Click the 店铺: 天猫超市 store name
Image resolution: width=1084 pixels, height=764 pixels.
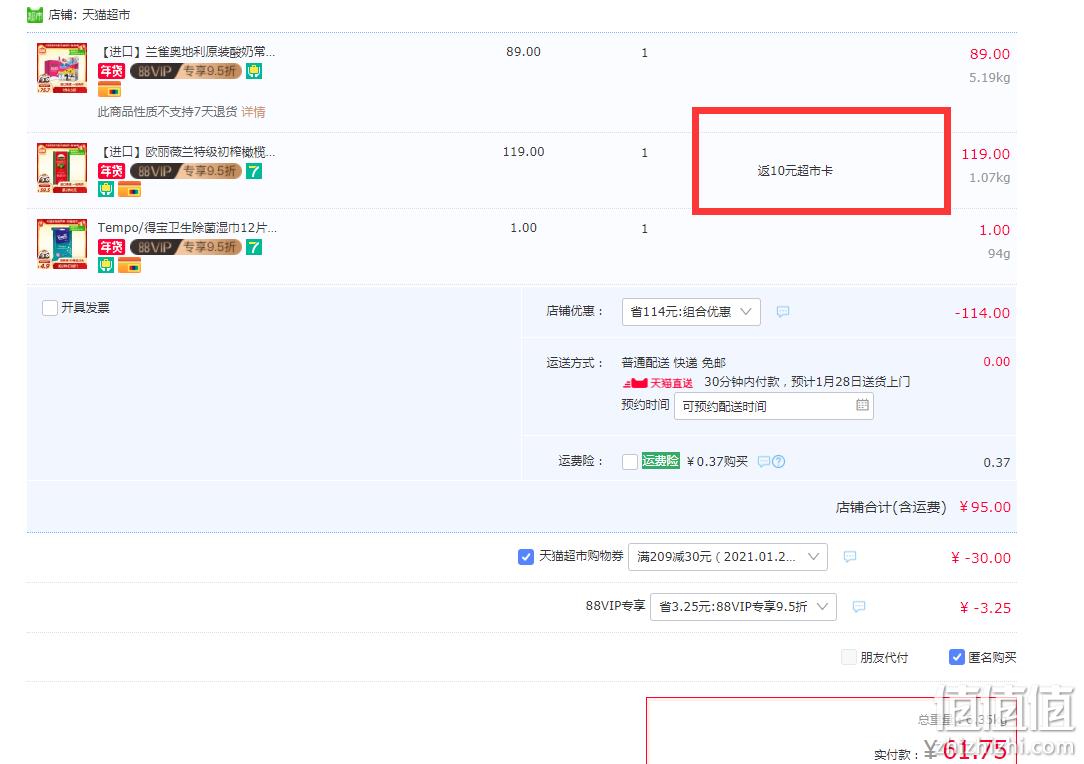89,15
